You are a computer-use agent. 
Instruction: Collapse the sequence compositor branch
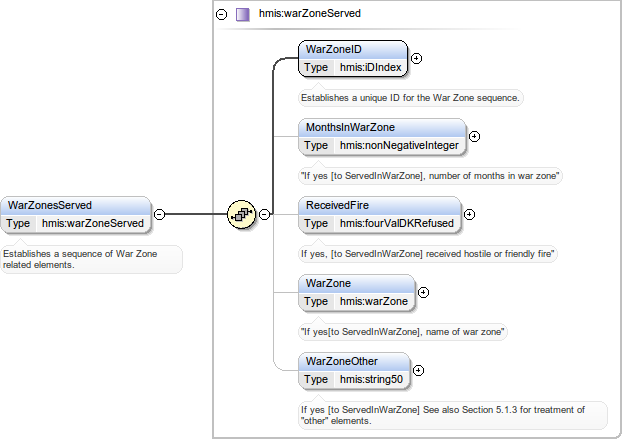tap(264, 213)
